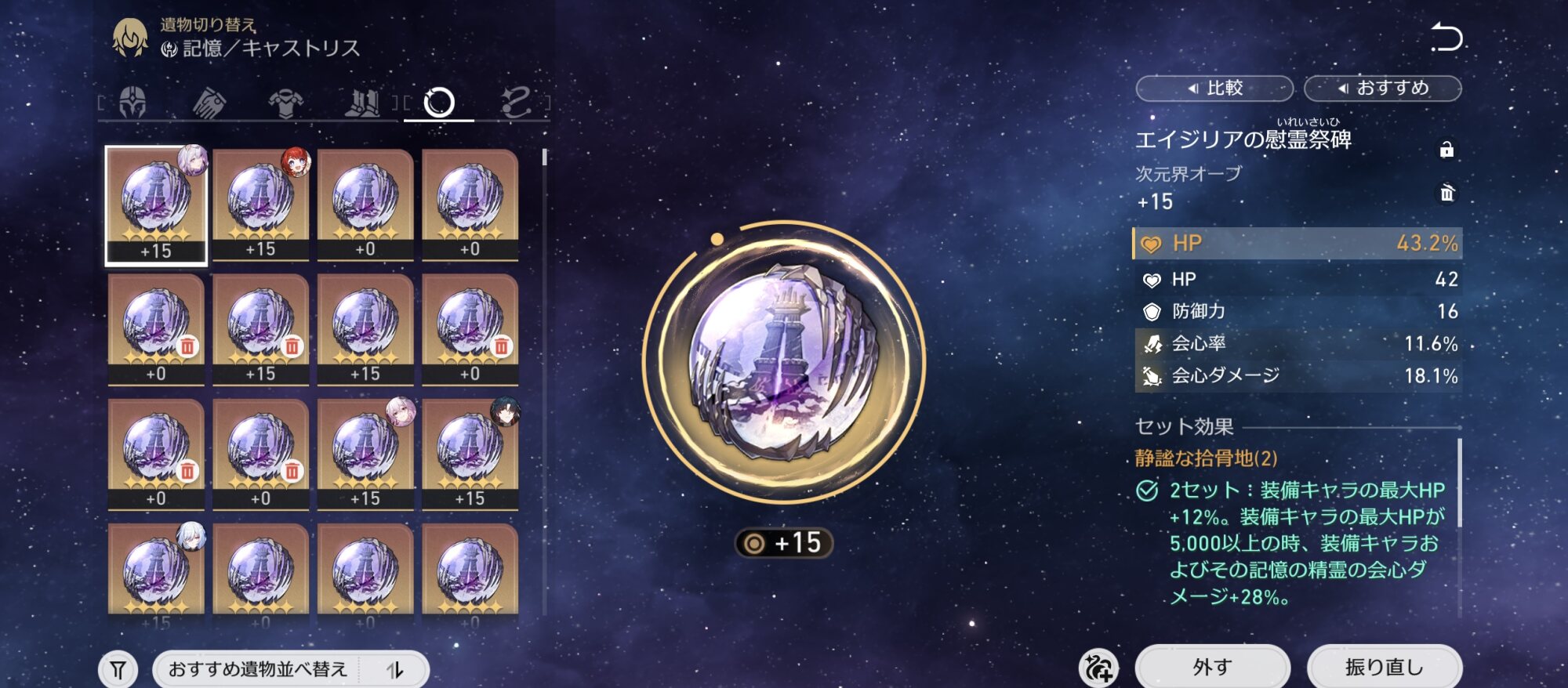1568x688 pixels.
Task: Select the hands glove relic slot
Action: pos(209,103)
